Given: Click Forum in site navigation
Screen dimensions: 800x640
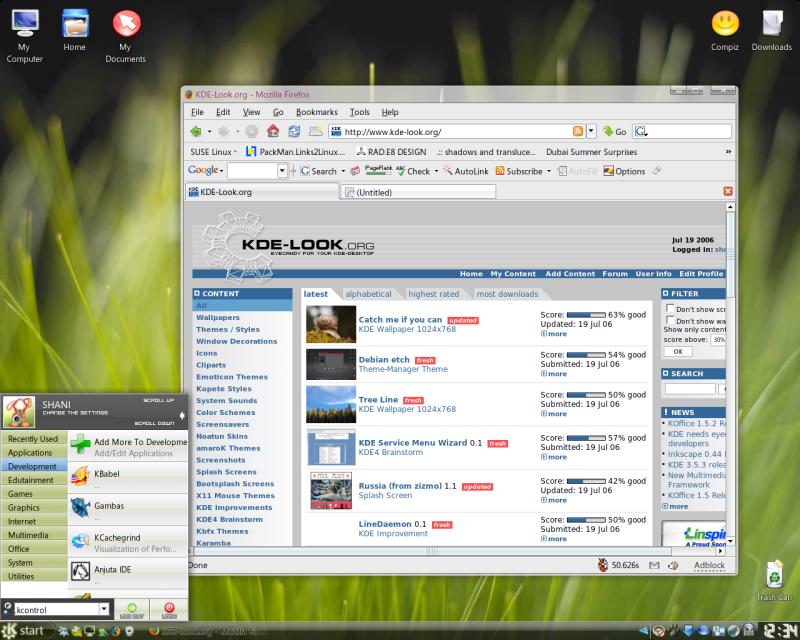Looking at the screenshot, I should [615, 274].
